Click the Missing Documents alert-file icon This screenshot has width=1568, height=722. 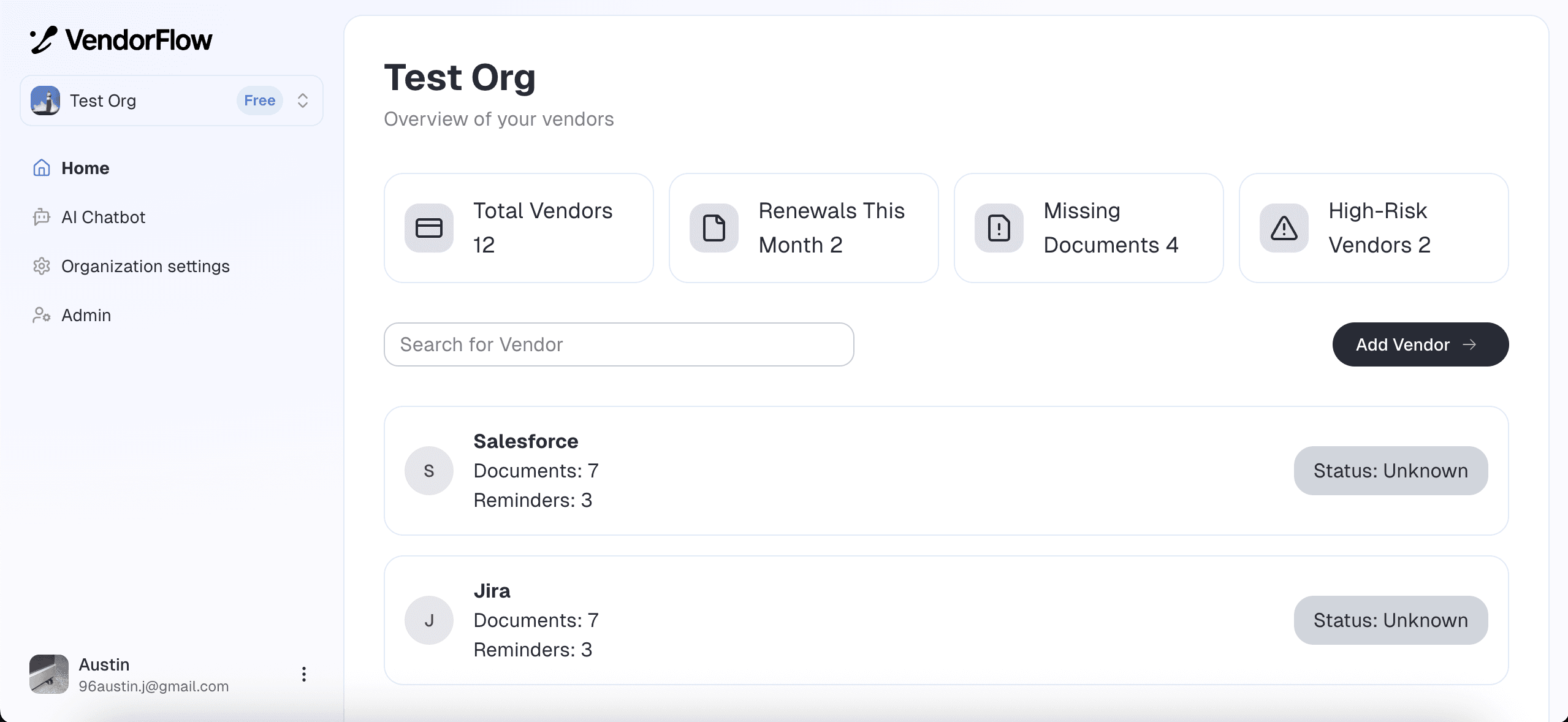[999, 228]
